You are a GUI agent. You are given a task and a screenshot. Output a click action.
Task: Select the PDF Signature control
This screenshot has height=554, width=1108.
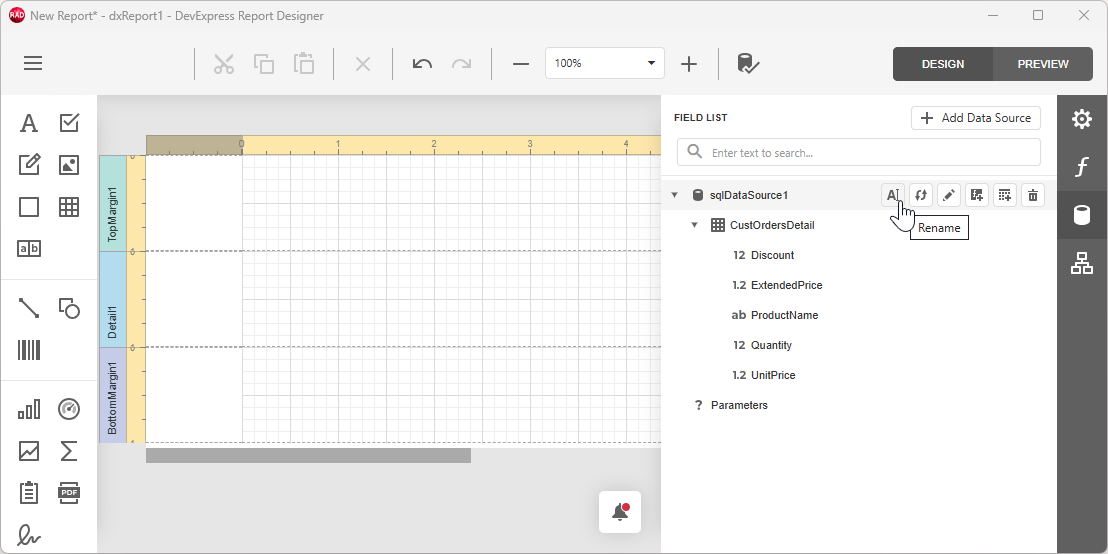point(28,535)
